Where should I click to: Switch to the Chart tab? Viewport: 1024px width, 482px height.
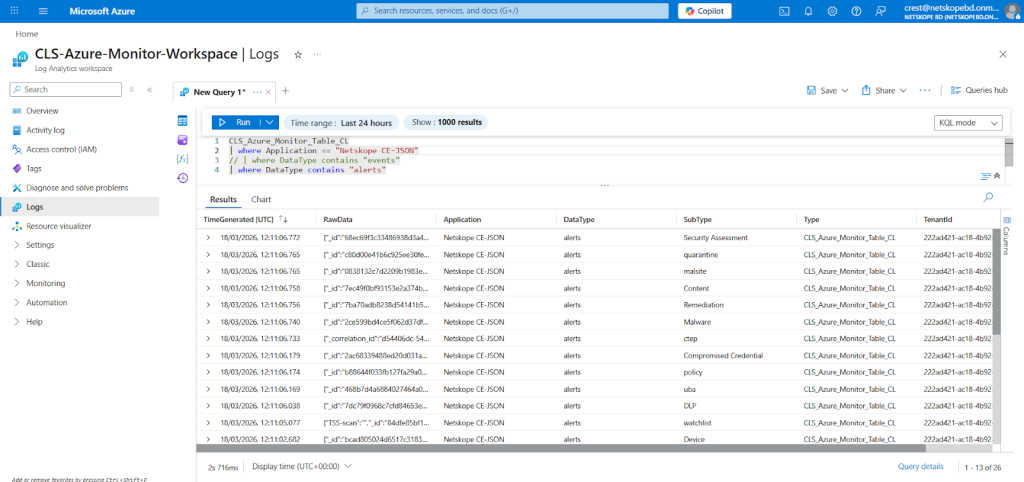pos(261,199)
